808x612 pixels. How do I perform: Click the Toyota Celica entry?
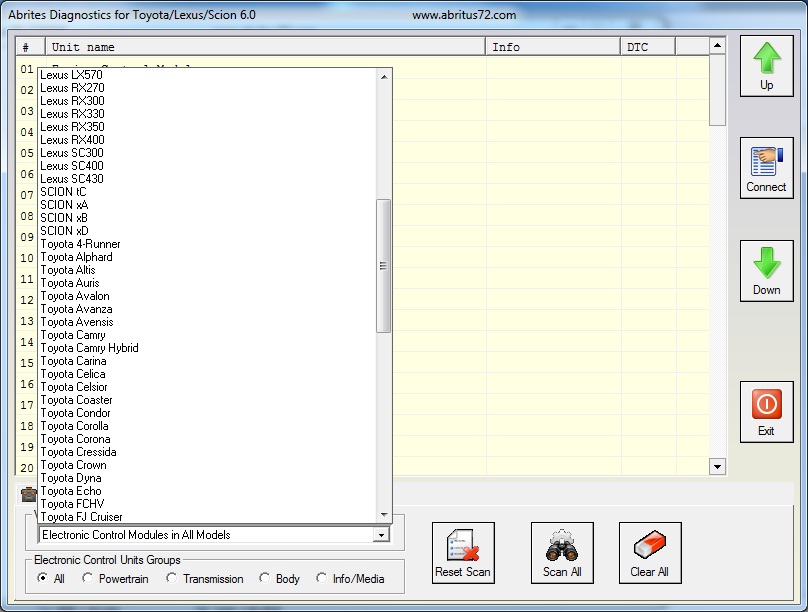[208, 374]
